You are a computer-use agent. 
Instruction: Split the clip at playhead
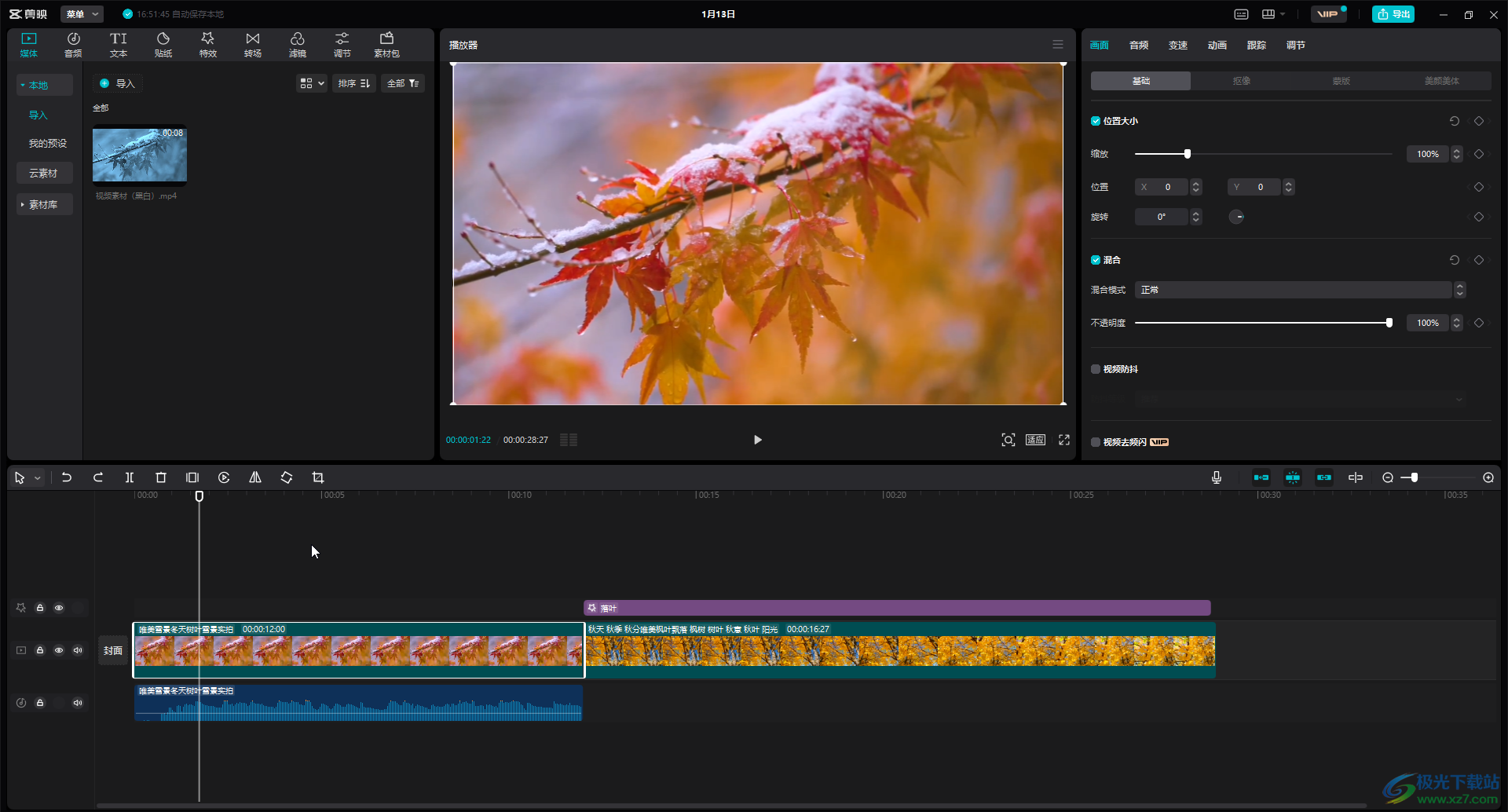[x=130, y=477]
